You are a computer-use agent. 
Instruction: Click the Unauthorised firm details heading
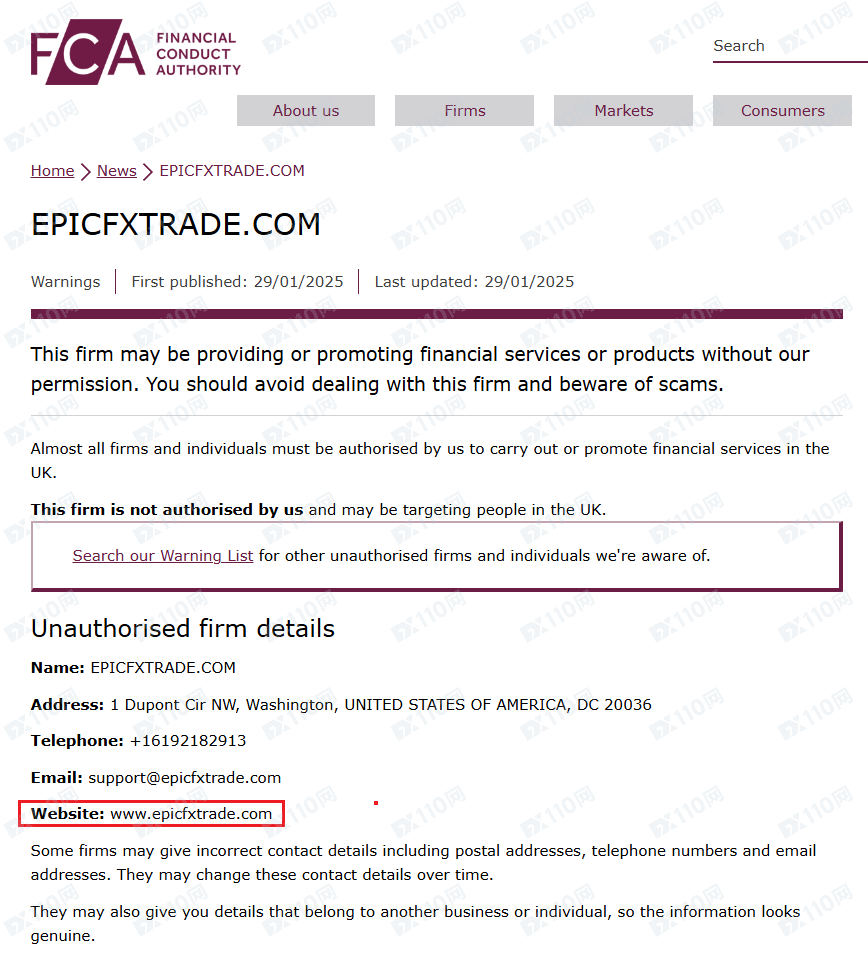click(x=183, y=629)
